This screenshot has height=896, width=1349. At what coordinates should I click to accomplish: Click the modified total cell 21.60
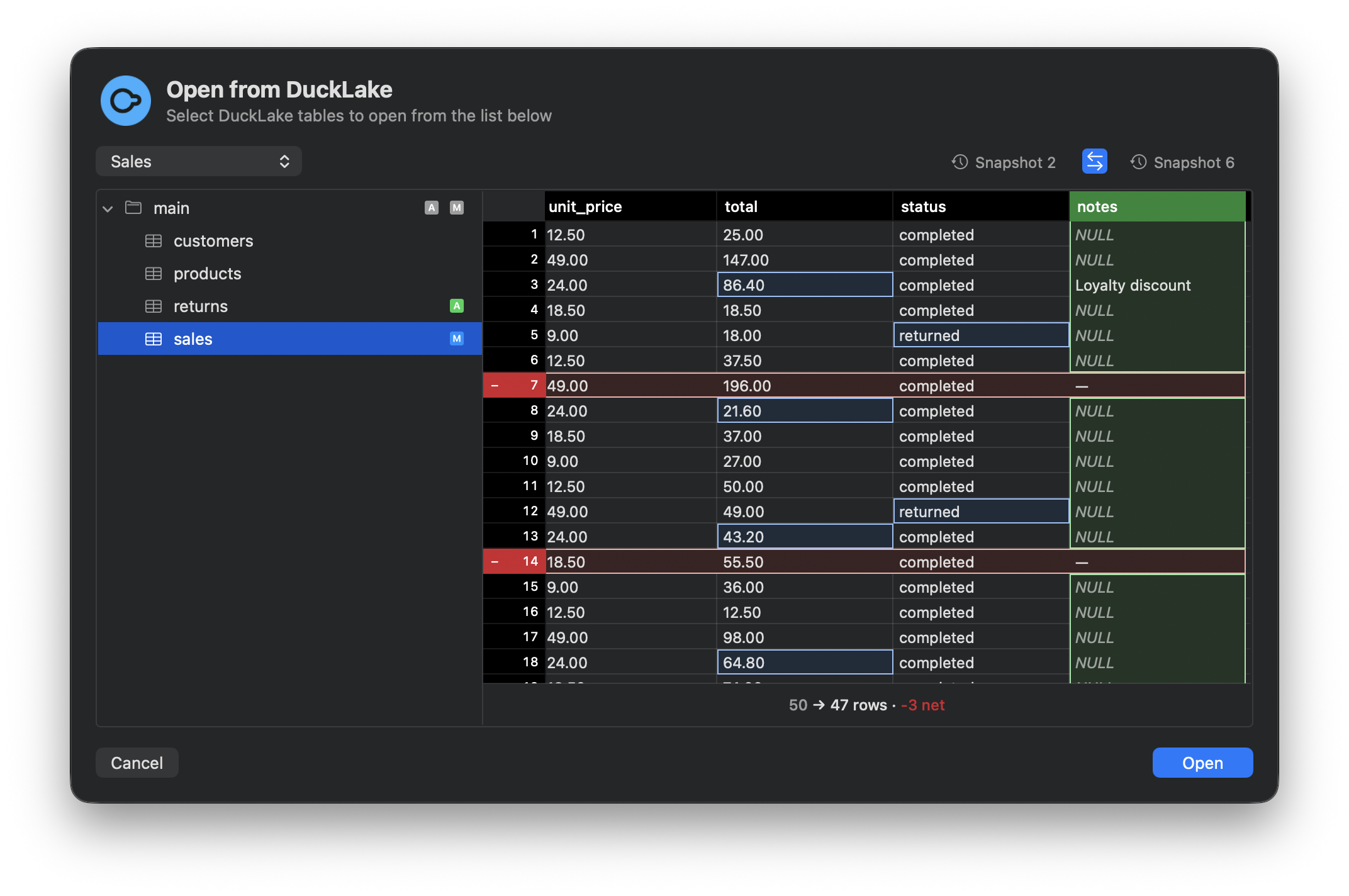coord(805,410)
